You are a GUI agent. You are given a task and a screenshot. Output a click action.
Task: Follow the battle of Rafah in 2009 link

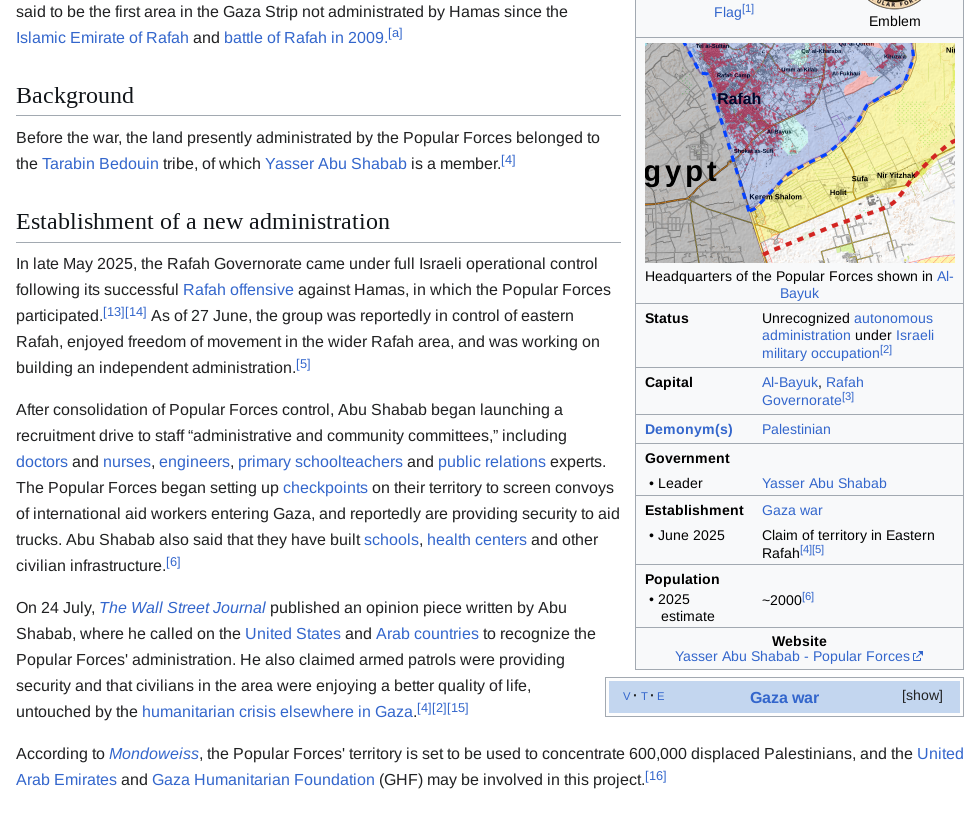304,38
